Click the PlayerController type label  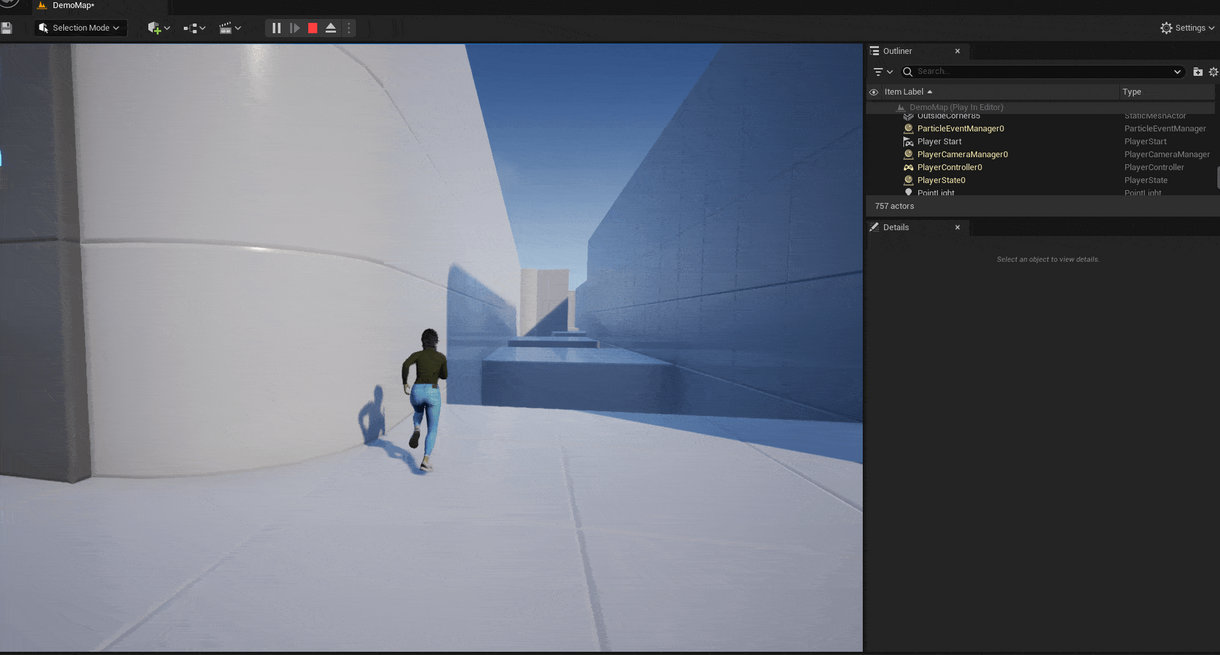[1154, 167]
